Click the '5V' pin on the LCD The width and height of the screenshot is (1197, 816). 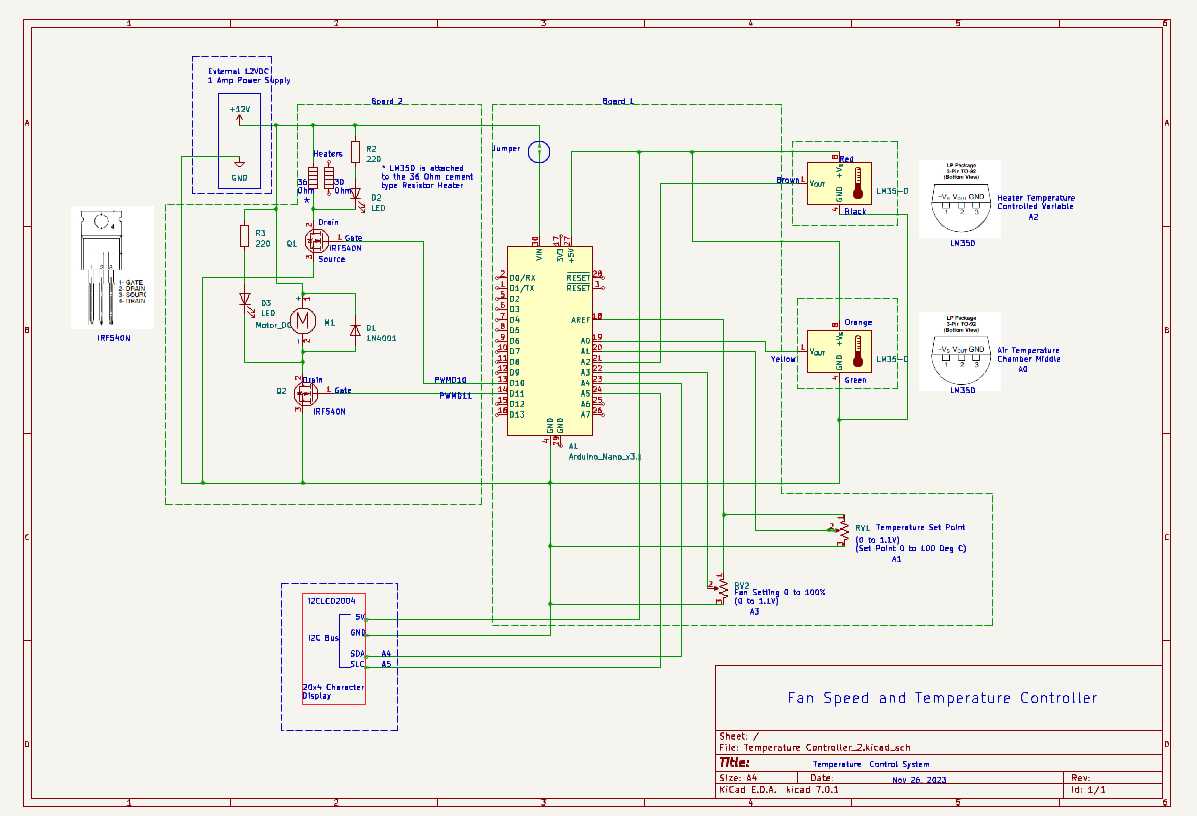click(360, 618)
